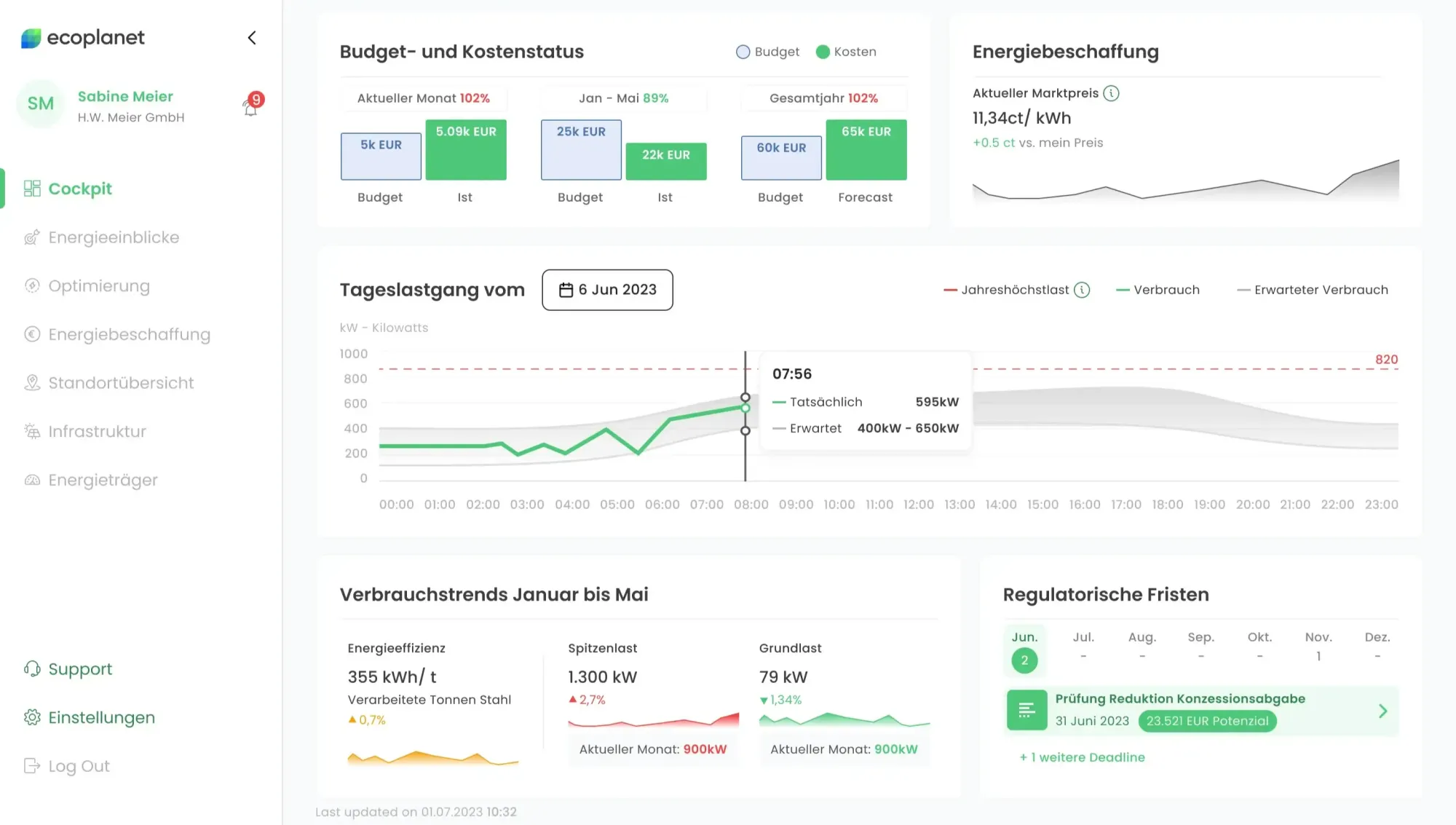Toggle Erwarteter Verbrauch legend series
This screenshot has height=825, width=1456.
click(1313, 290)
